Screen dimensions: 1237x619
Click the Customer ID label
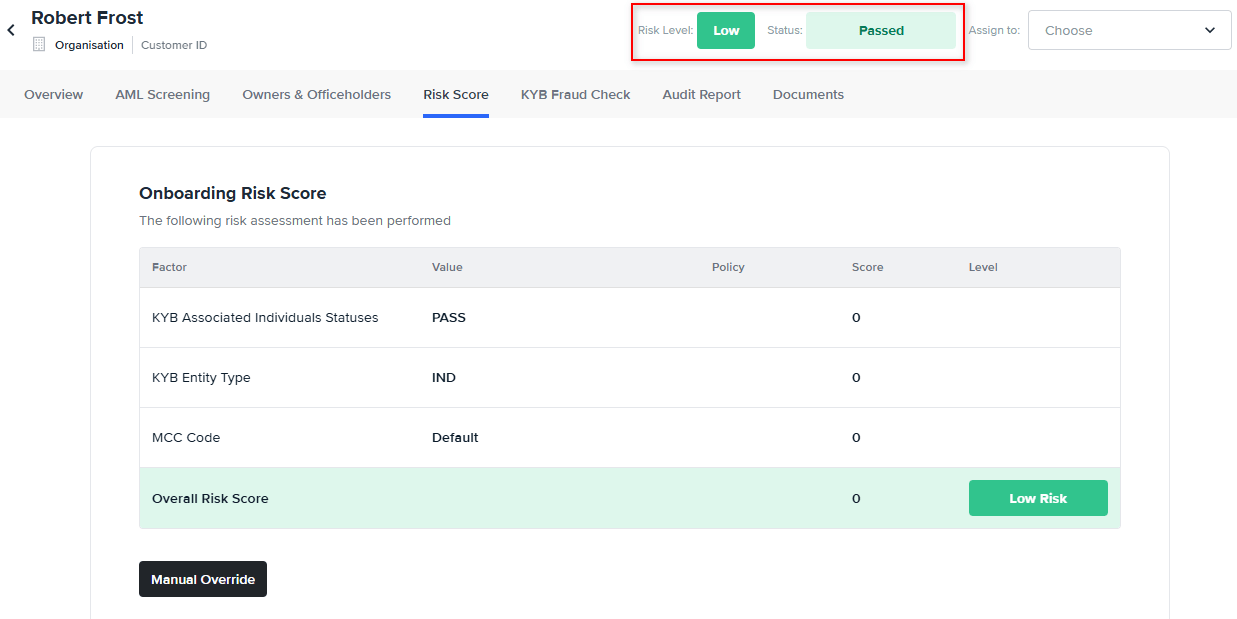(x=174, y=45)
